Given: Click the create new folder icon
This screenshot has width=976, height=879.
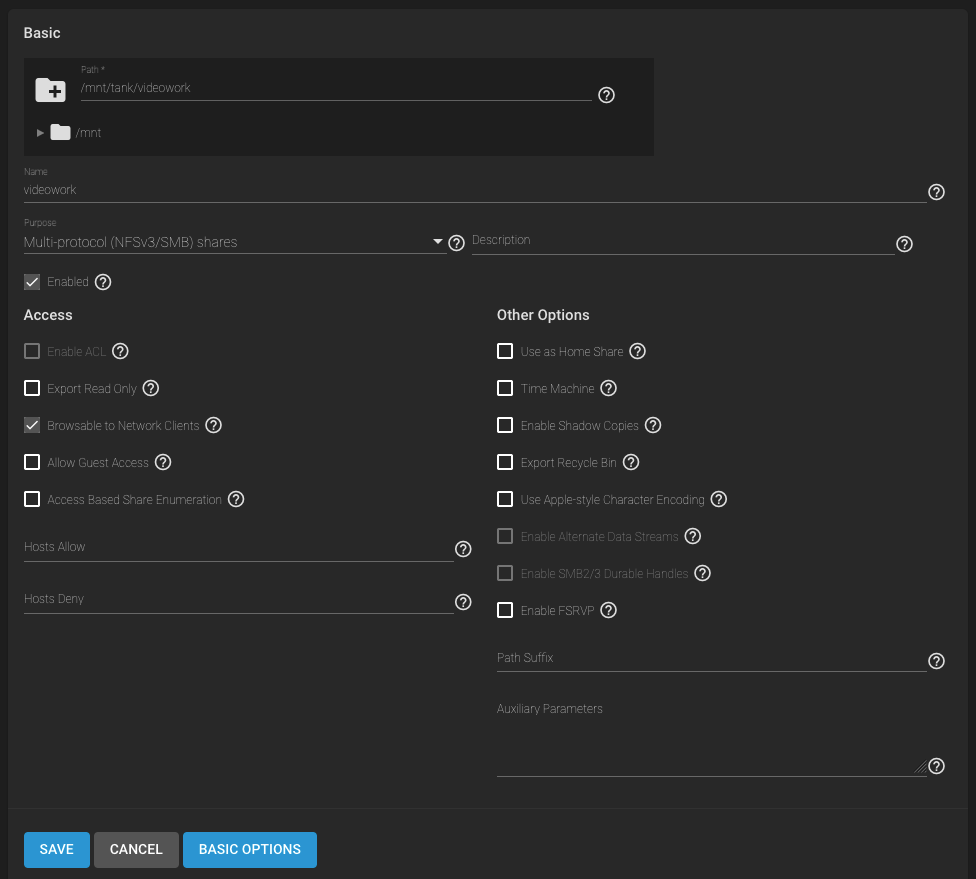Looking at the screenshot, I should pyautogui.click(x=50, y=90).
